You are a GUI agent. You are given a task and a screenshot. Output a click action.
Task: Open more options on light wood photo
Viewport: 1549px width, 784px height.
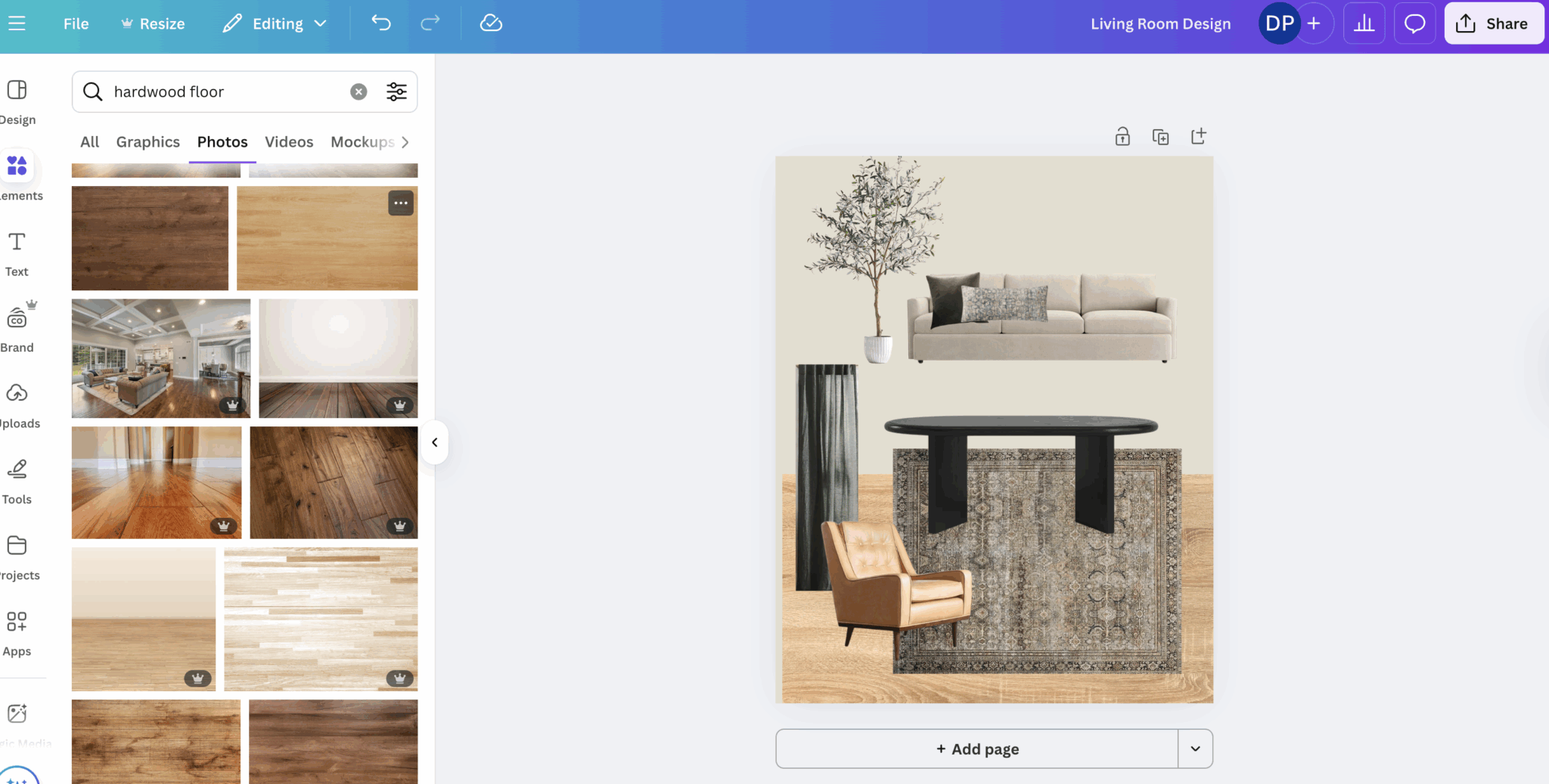401,203
